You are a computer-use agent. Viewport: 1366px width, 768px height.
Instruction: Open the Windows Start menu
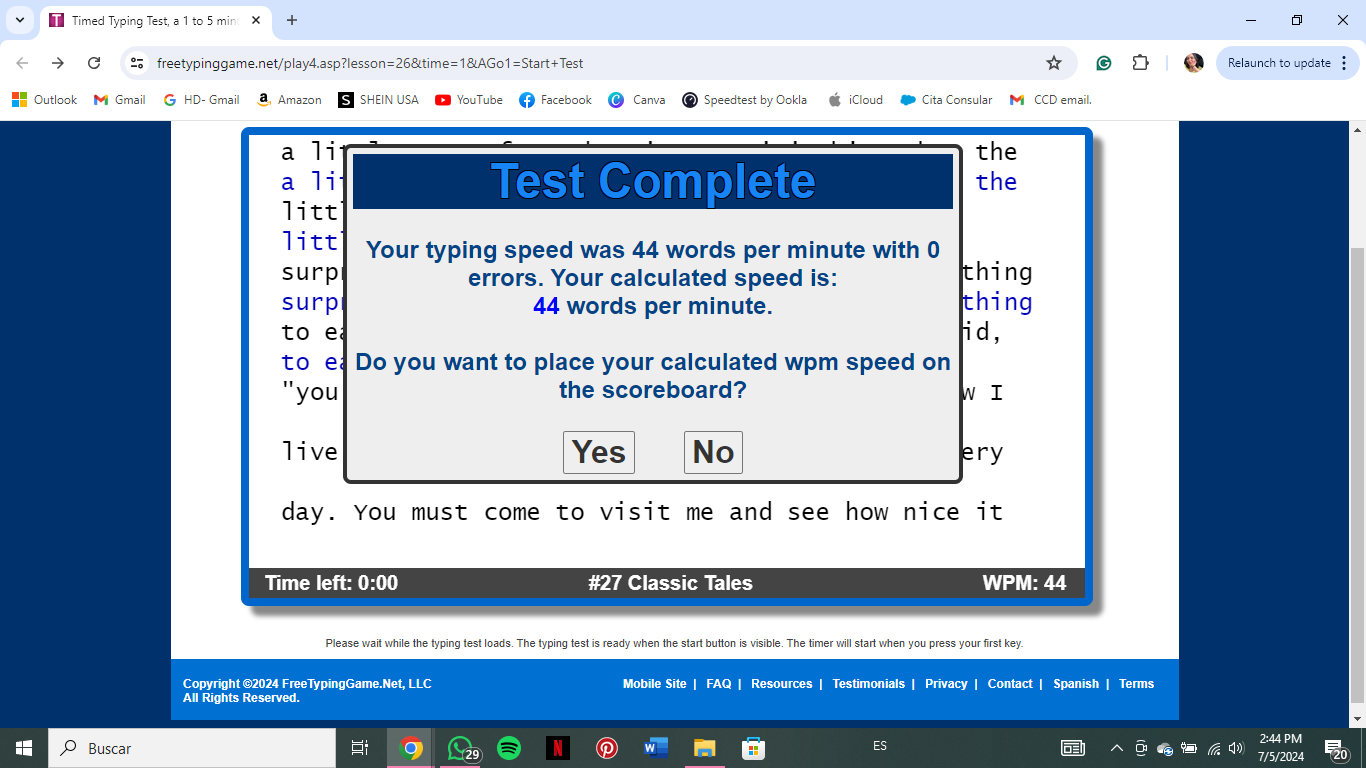pos(24,748)
